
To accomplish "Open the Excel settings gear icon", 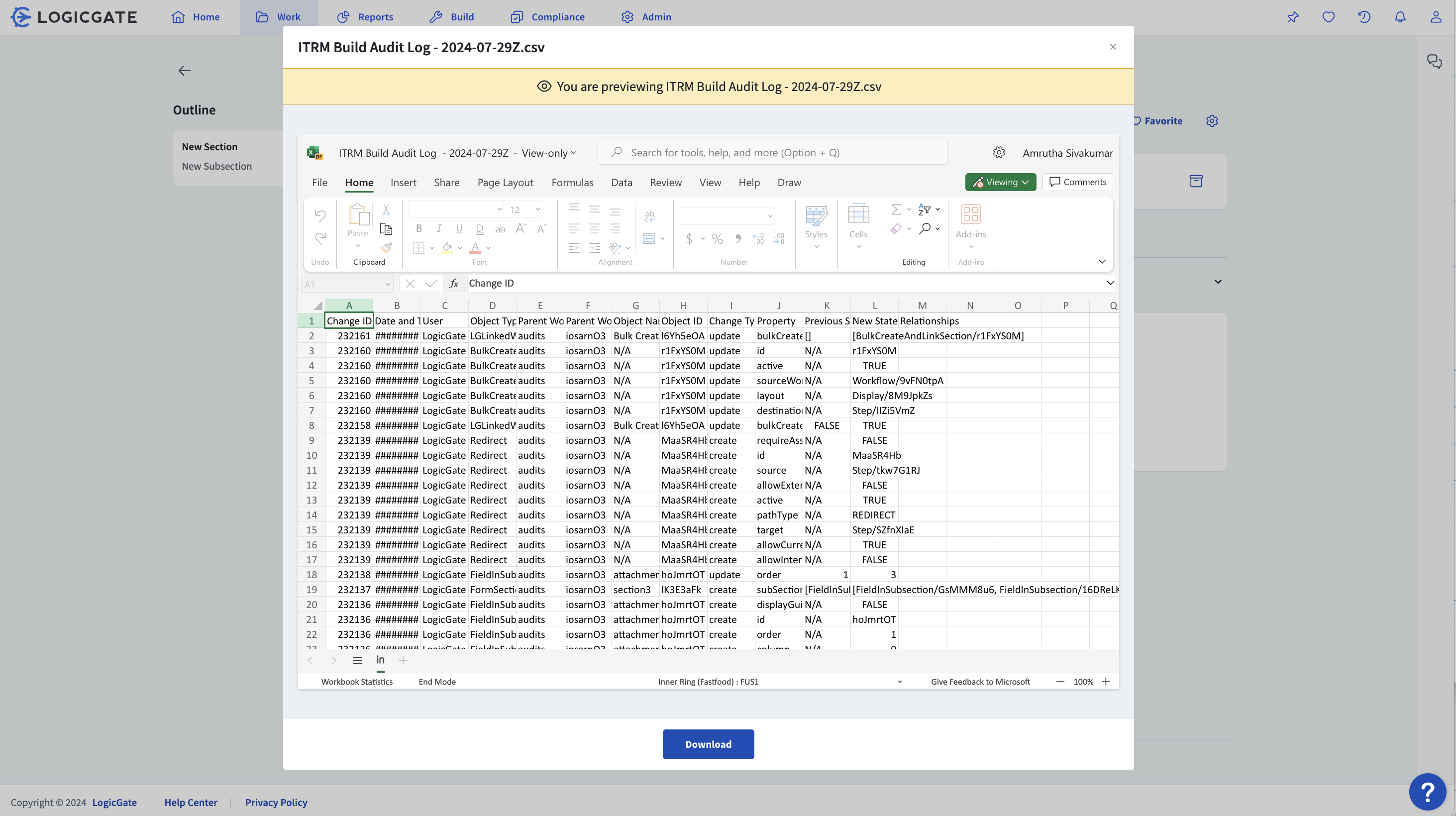I will tap(999, 153).
